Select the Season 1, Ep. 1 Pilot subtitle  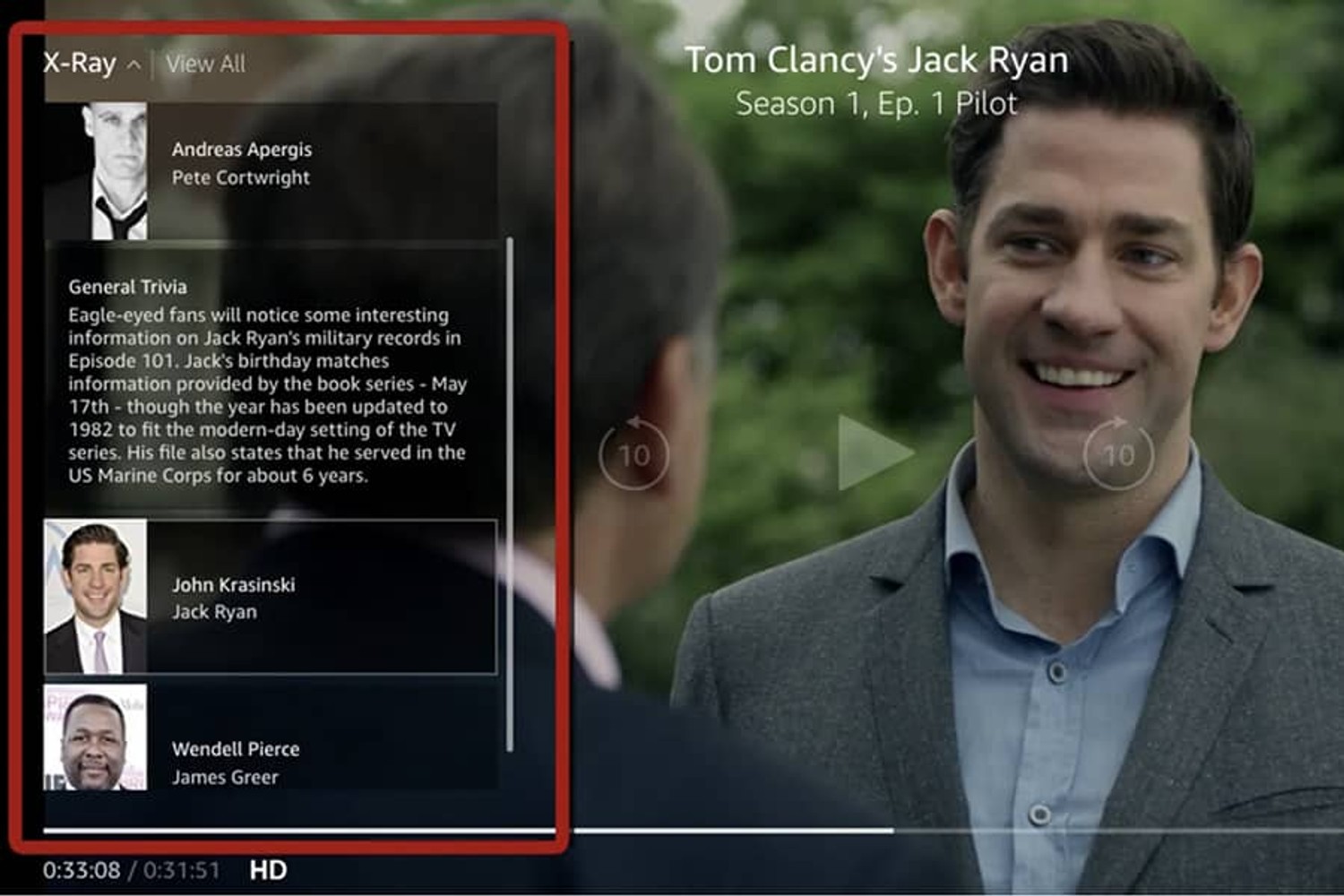click(876, 104)
